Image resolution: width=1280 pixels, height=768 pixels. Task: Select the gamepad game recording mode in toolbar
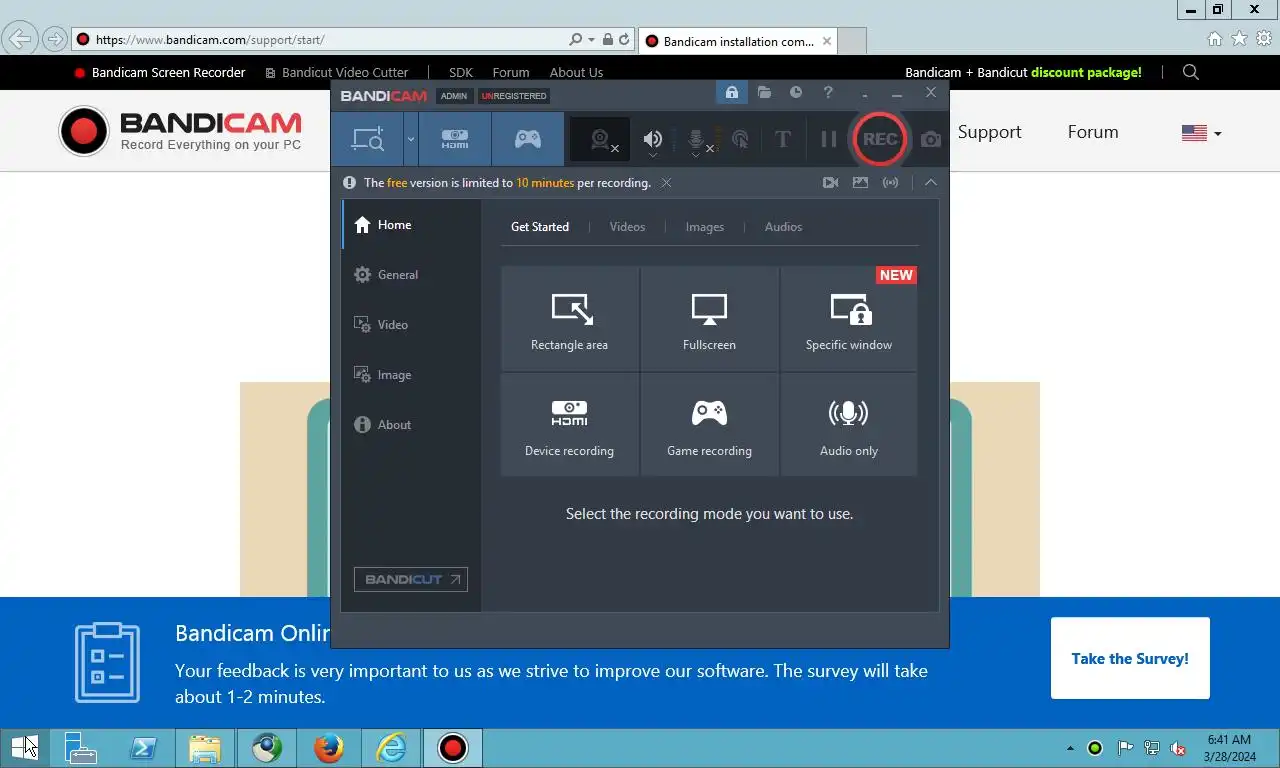coord(528,139)
